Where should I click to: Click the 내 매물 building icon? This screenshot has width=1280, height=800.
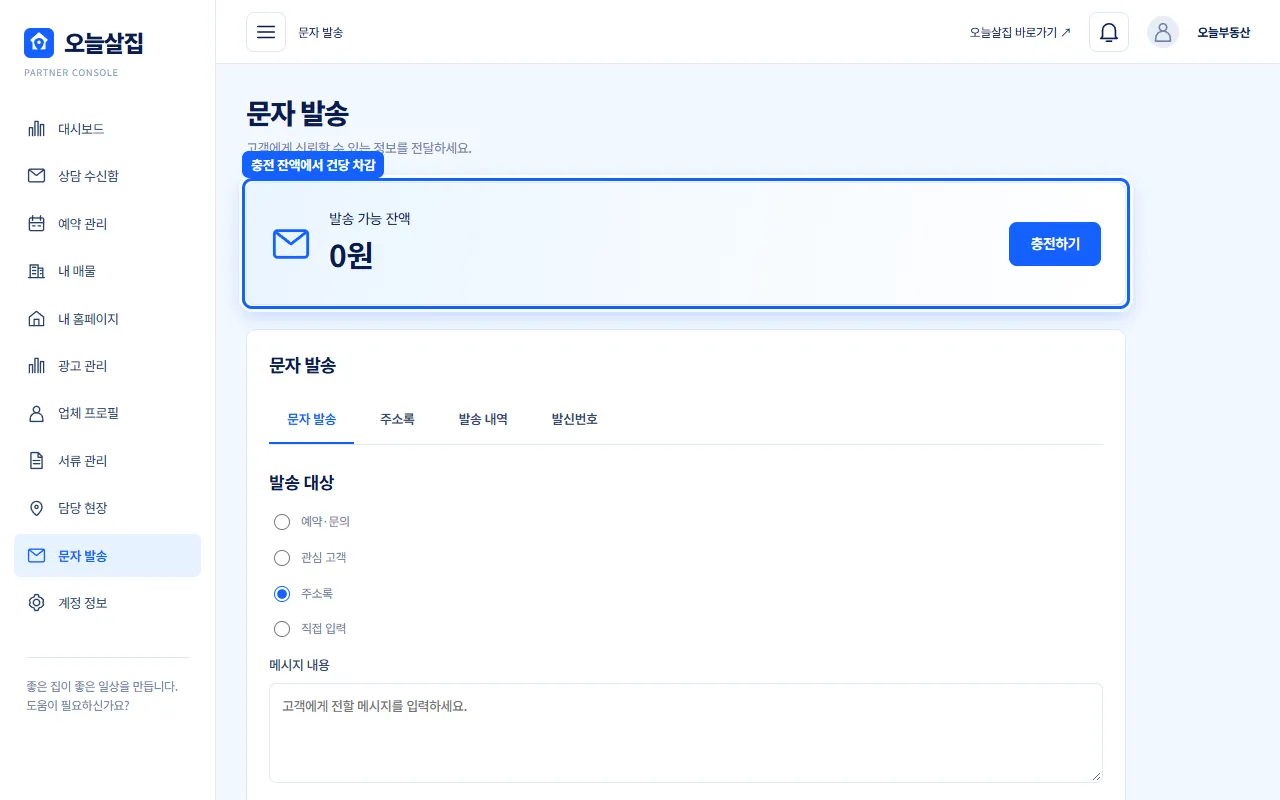(x=37, y=271)
